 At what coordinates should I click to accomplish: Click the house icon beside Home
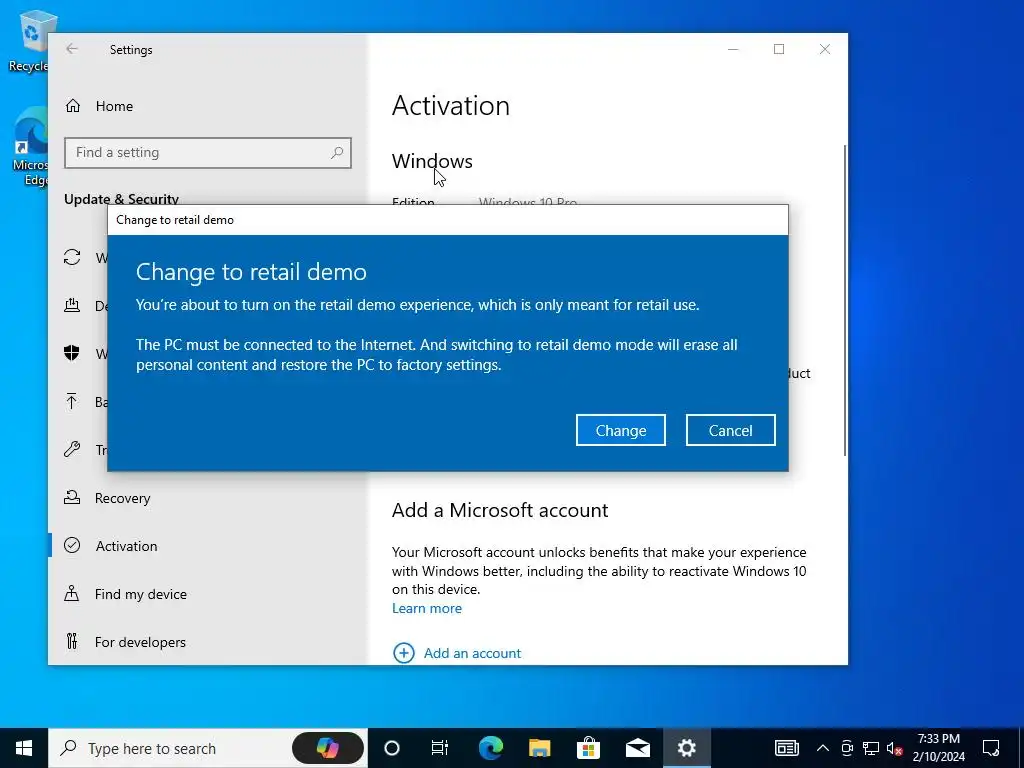point(73,106)
